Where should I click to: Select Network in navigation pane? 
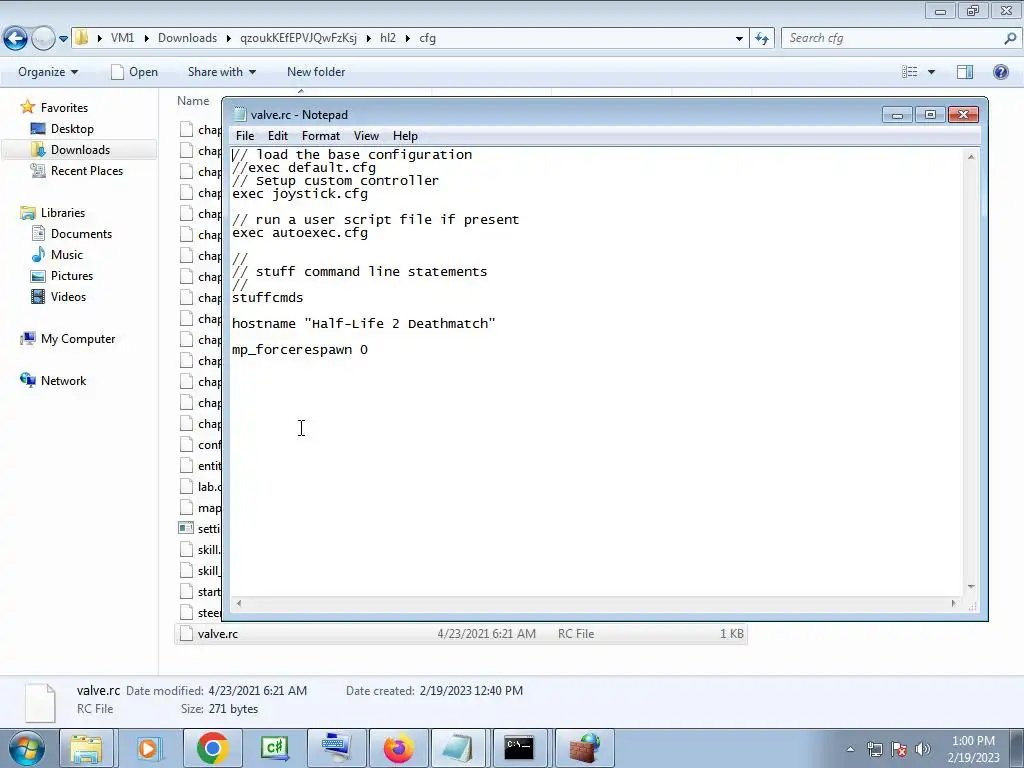point(63,381)
